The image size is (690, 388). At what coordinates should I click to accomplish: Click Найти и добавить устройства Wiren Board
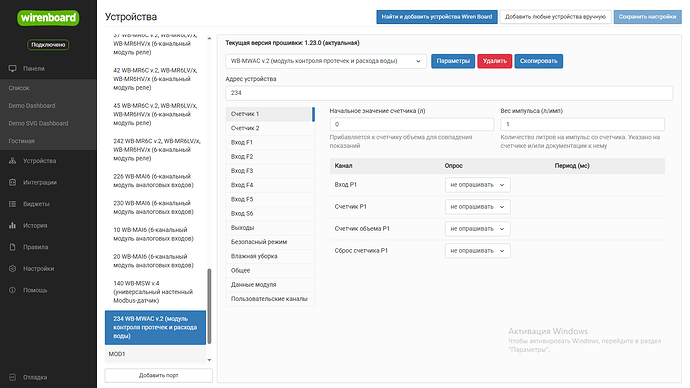[x=437, y=17]
